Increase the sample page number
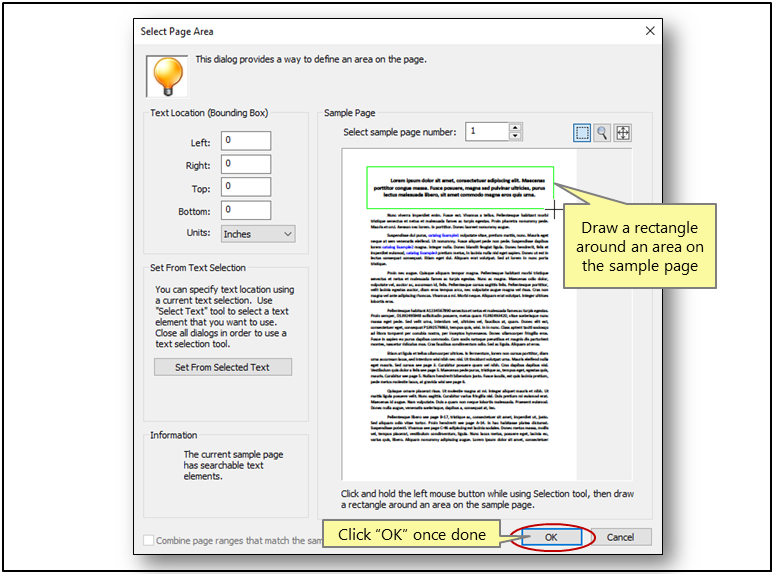773x574 pixels. [x=515, y=127]
